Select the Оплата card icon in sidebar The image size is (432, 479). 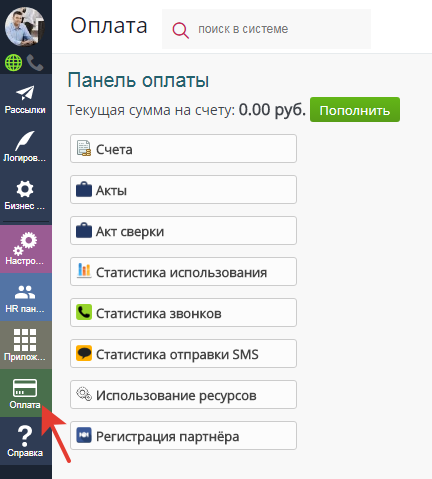[x=25, y=388]
